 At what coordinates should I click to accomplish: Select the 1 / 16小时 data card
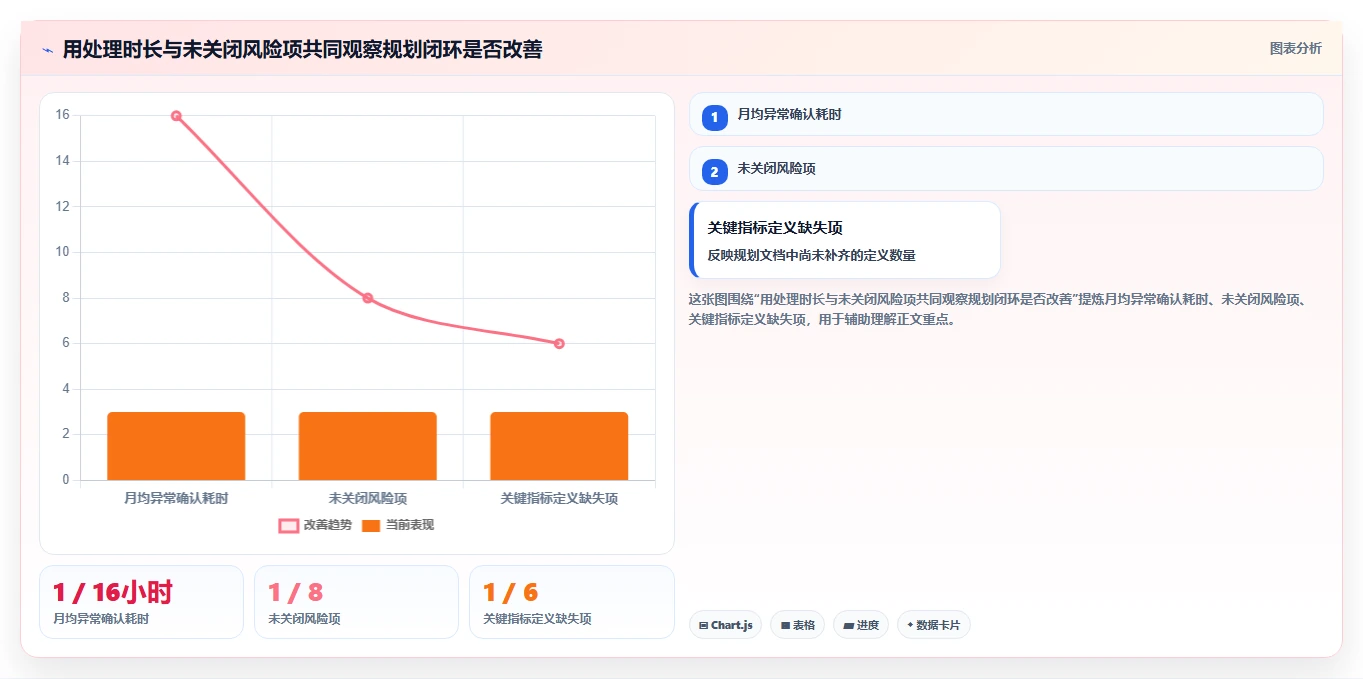pos(141,602)
